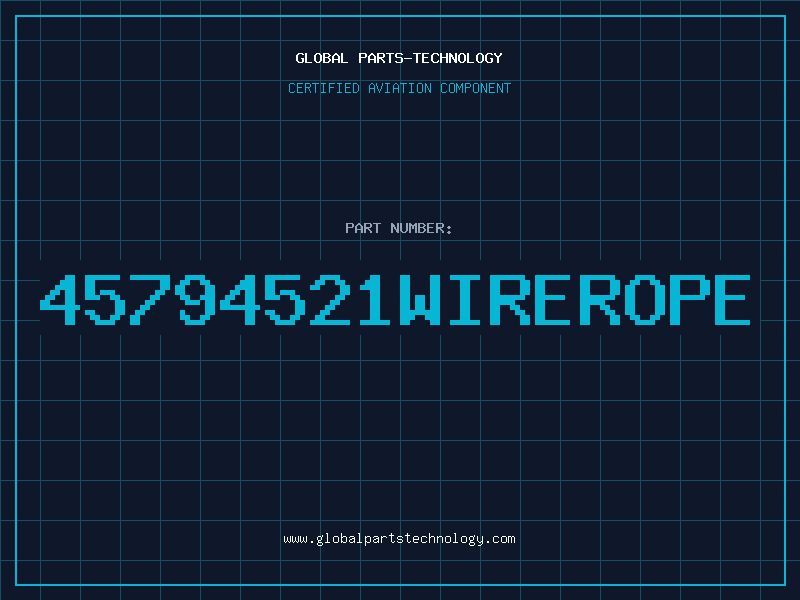The height and width of the screenshot is (600, 800).
Task: Open the www.globalpartstechnology.com link
Action: coord(399,539)
